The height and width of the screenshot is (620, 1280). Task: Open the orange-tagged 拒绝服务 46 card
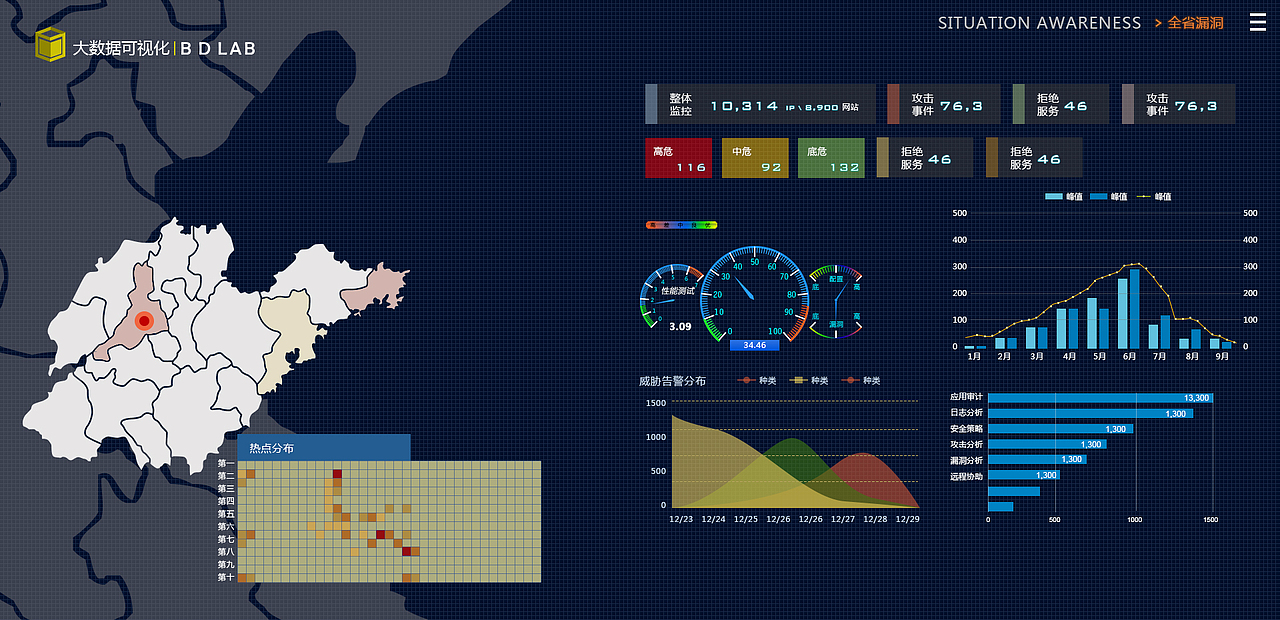pyautogui.click(x=1034, y=158)
